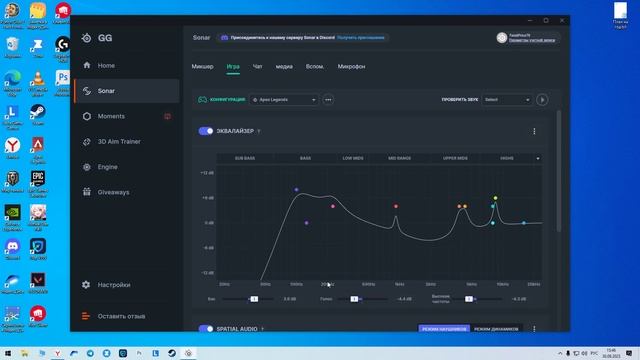The image size is (640, 360).
Task: Toggle the Spatial Audio switch
Action: [x=206, y=329]
